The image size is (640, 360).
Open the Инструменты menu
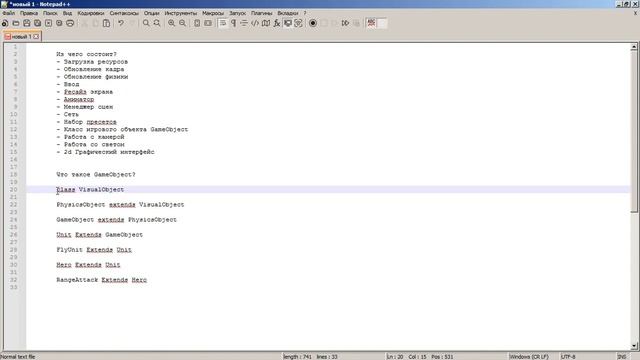pos(180,13)
